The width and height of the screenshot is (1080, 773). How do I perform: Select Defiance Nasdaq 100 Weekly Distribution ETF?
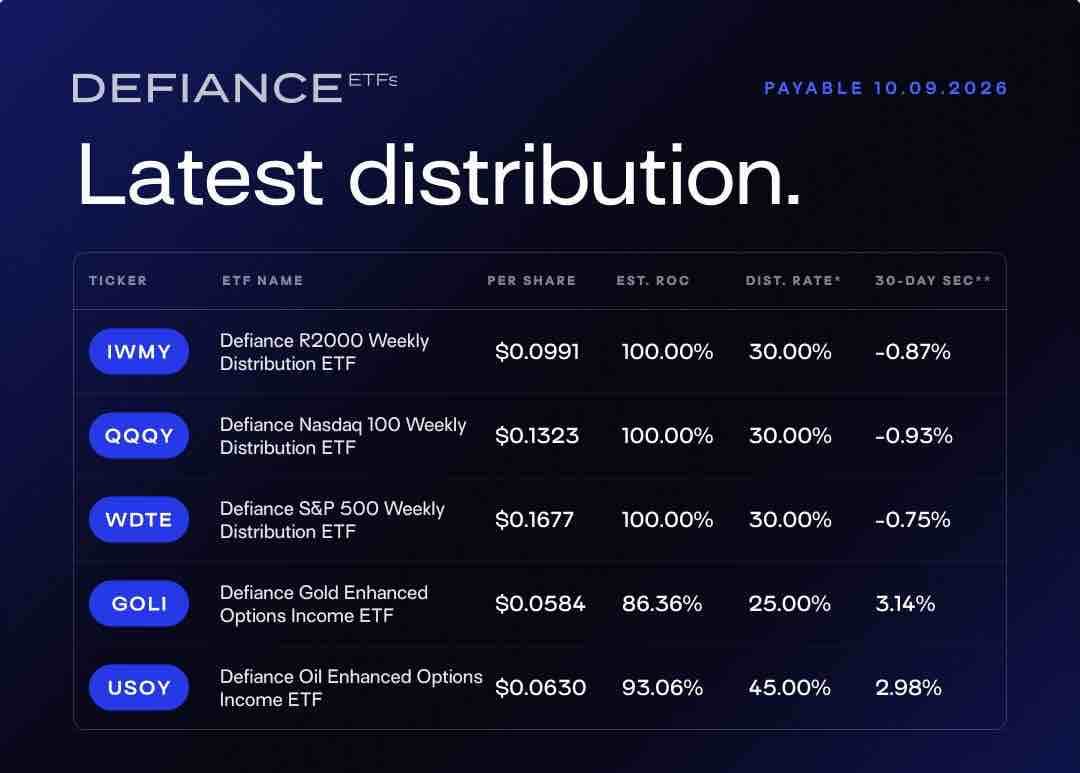click(x=343, y=436)
